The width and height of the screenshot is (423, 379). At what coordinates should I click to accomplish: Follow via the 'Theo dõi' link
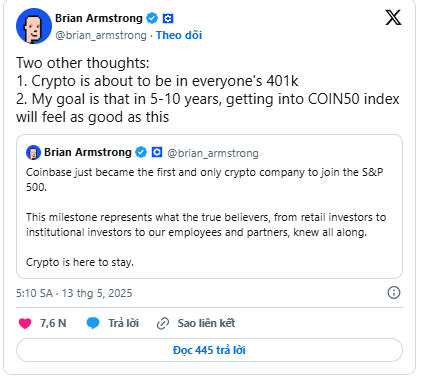click(x=179, y=35)
